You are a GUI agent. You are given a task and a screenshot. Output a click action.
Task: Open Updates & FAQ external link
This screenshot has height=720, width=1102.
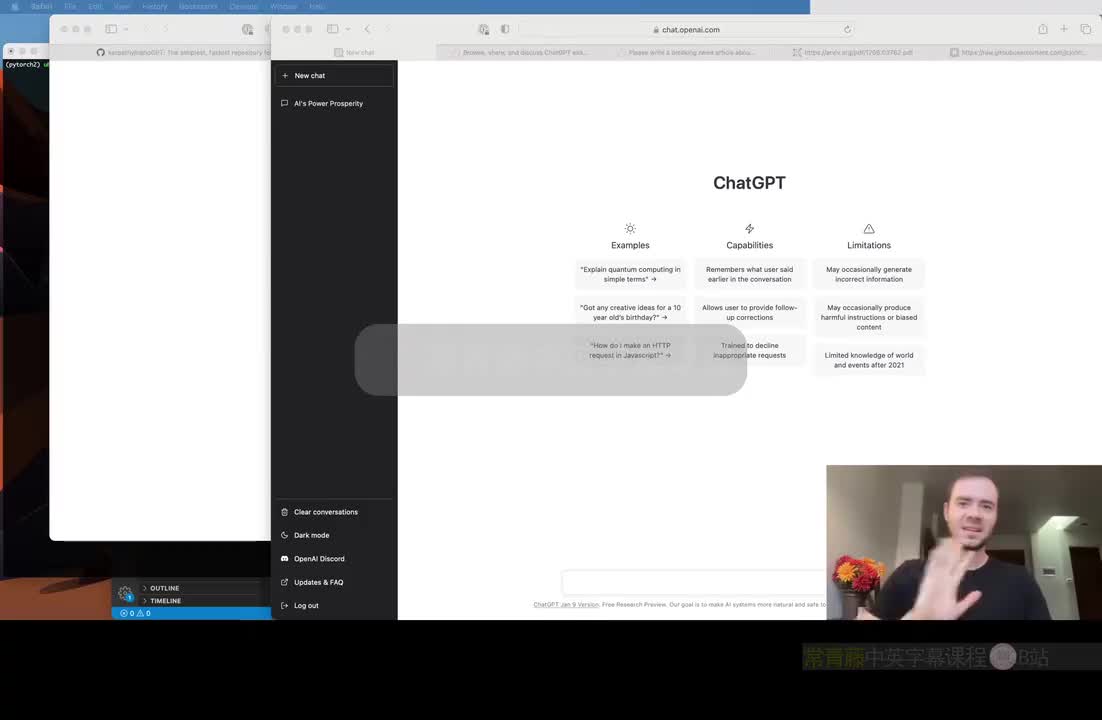(x=334, y=582)
